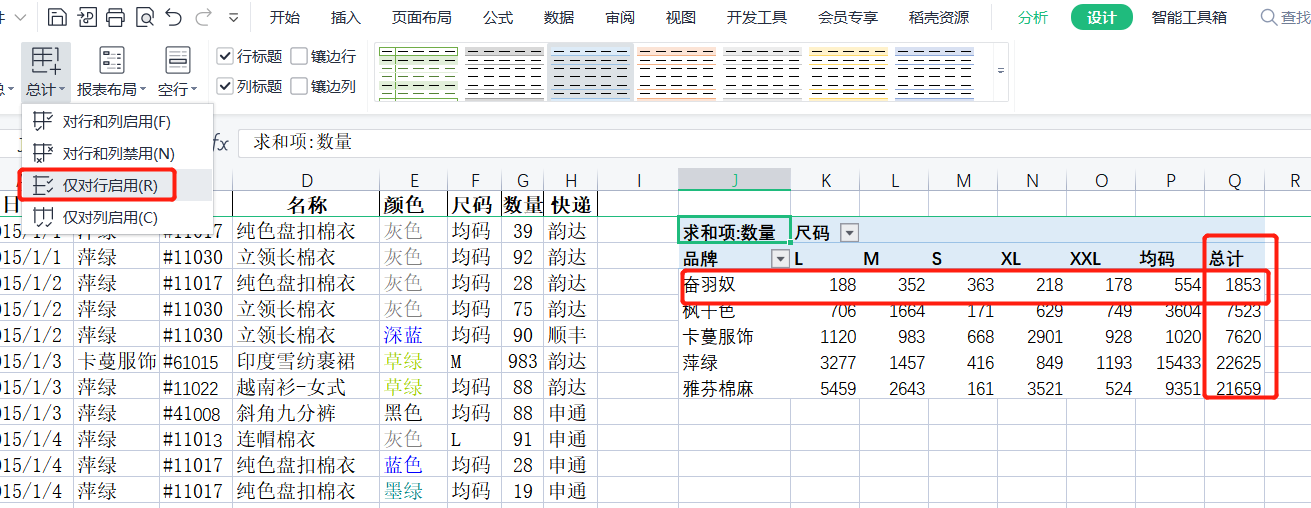Apply the light blue pivot table style thumbnail
This screenshot has width=1311, height=508.
(x=591, y=73)
